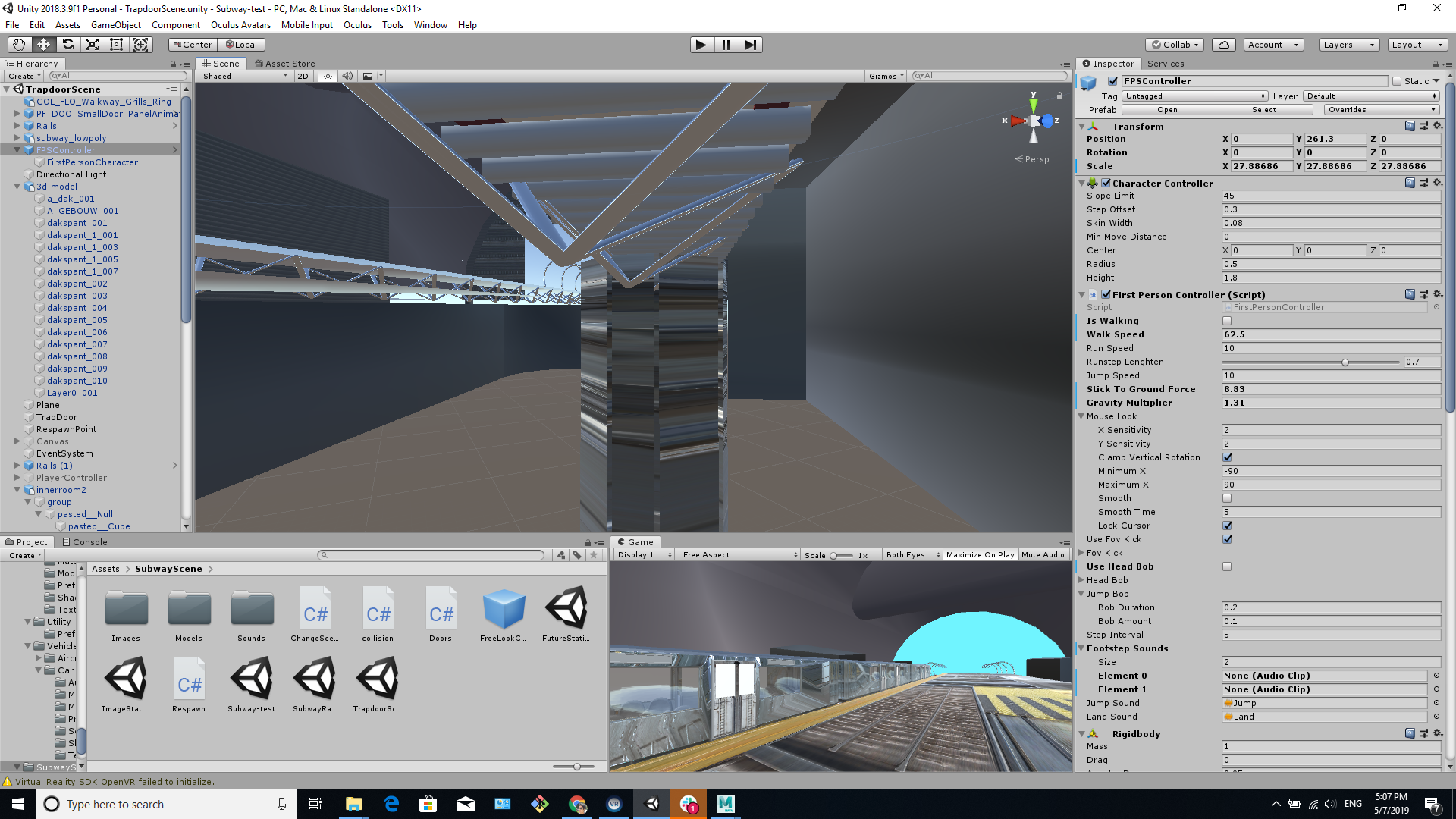1456x819 pixels.
Task: Adjust the Runstep Lenghten slider handle
Action: (x=1345, y=362)
